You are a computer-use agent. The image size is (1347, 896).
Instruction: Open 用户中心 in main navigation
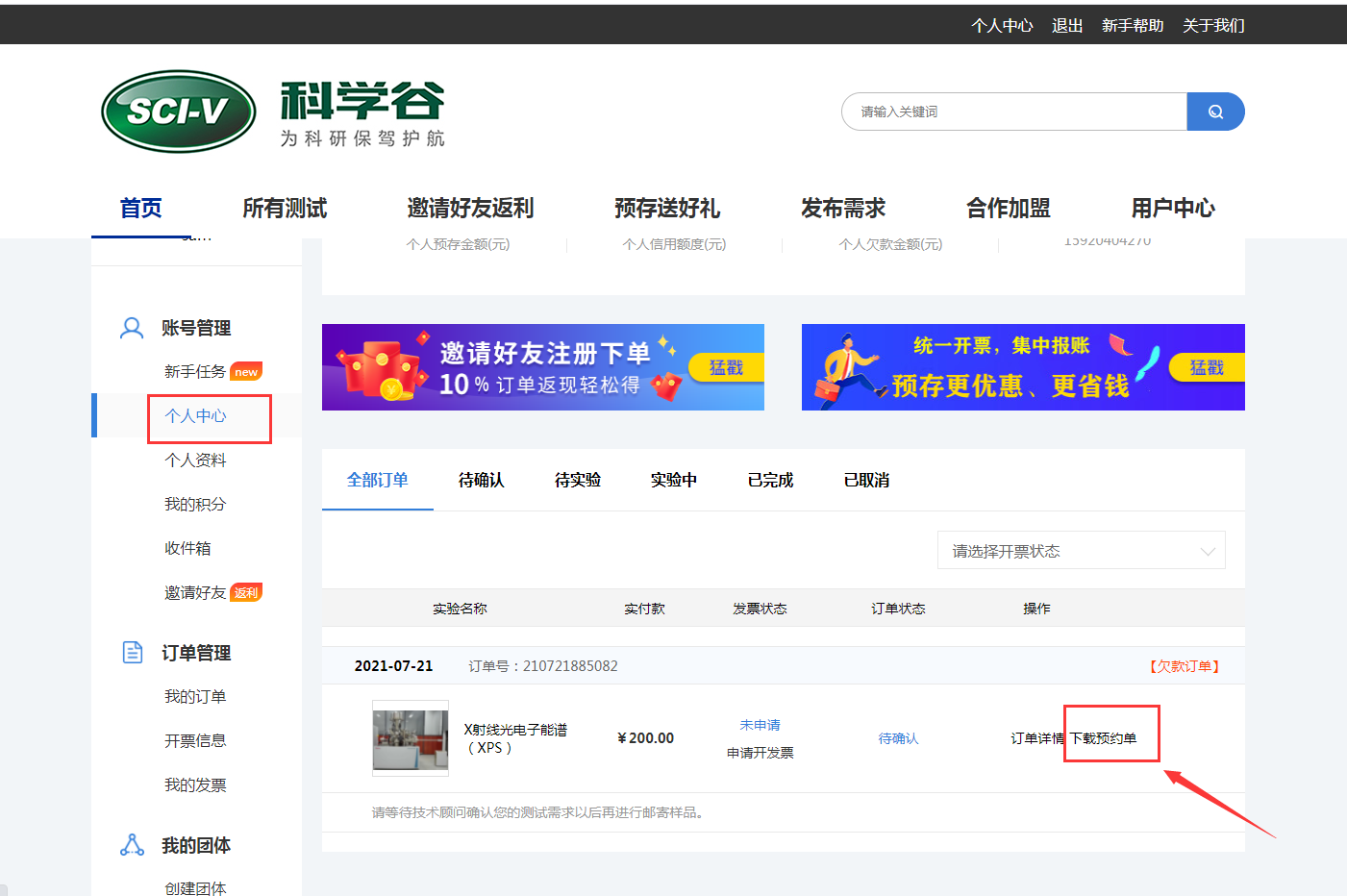1172,208
